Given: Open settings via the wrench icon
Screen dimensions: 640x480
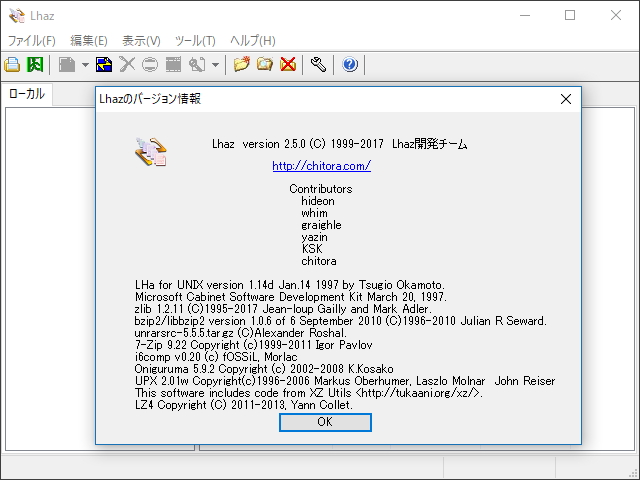Looking at the screenshot, I should click(318, 64).
